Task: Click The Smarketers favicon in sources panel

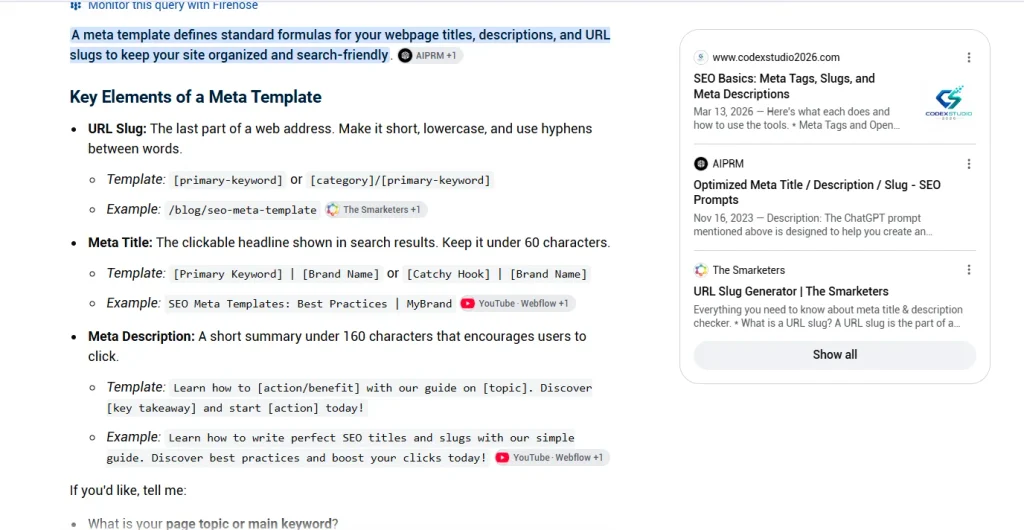Action: (701, 270)
